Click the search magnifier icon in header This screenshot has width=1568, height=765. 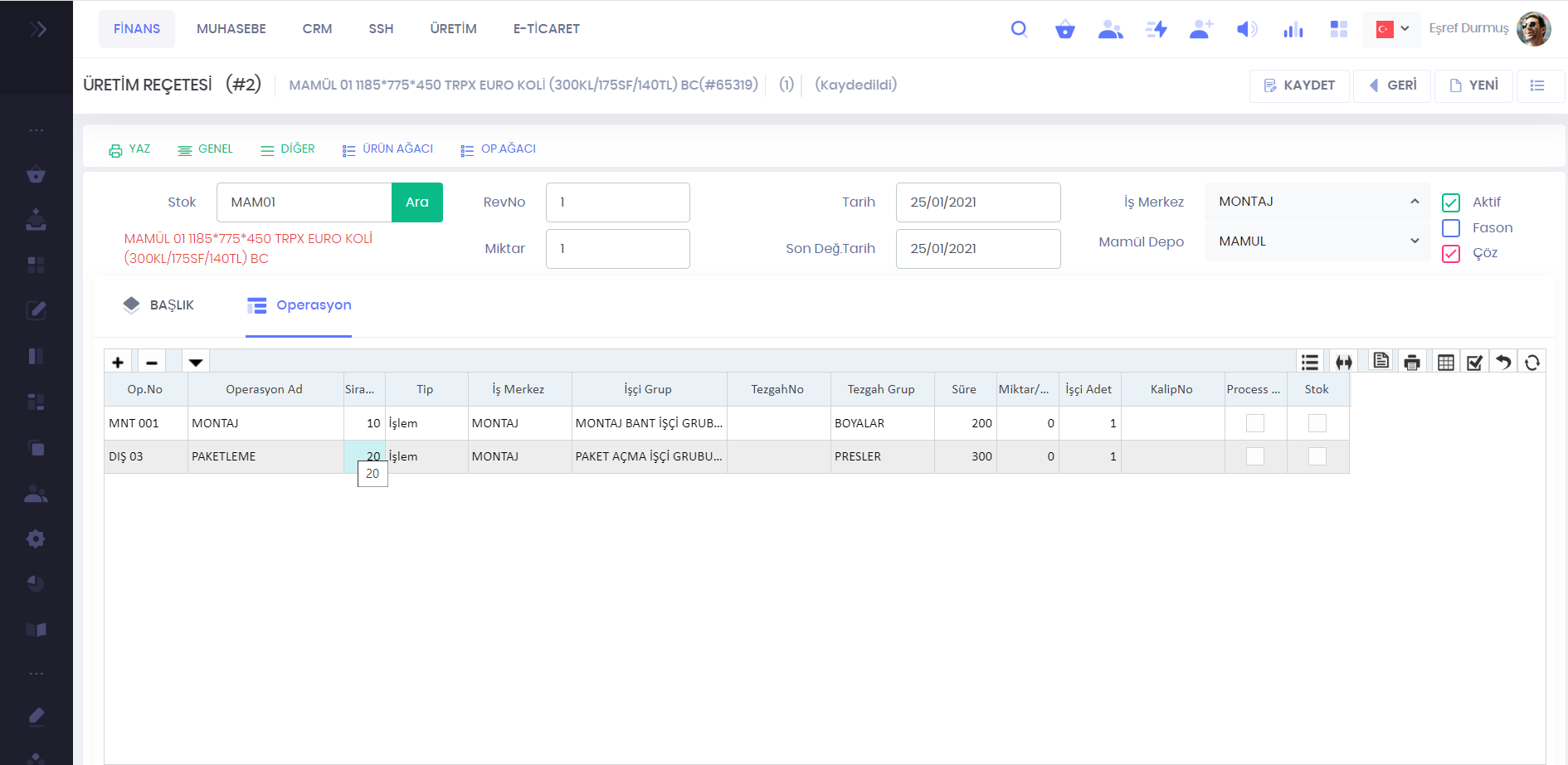point(1019,29)
